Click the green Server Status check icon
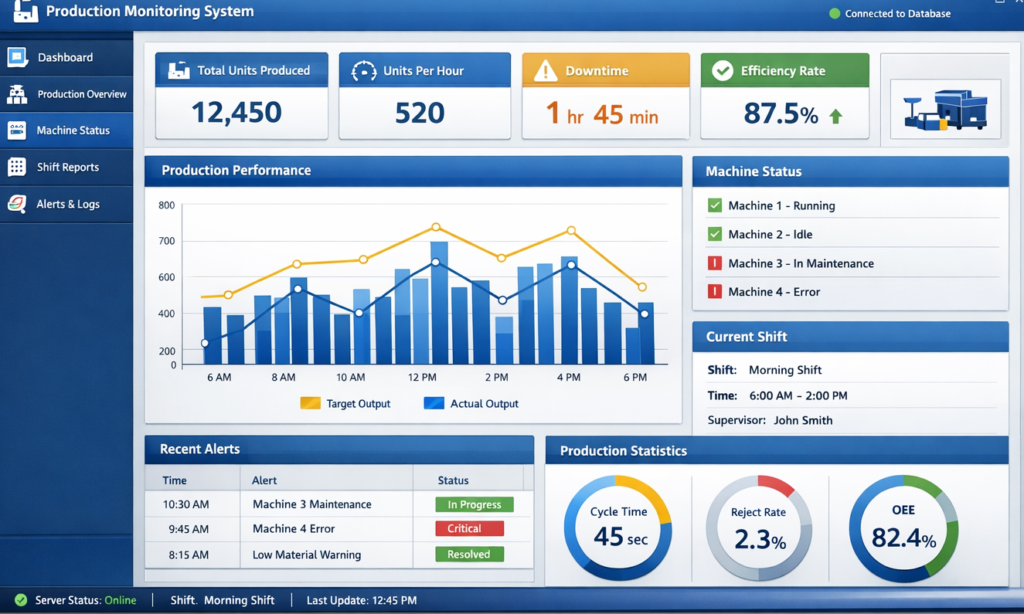Screen dimensions: 1024x614 pyautogui.click(x=20, y=600)
